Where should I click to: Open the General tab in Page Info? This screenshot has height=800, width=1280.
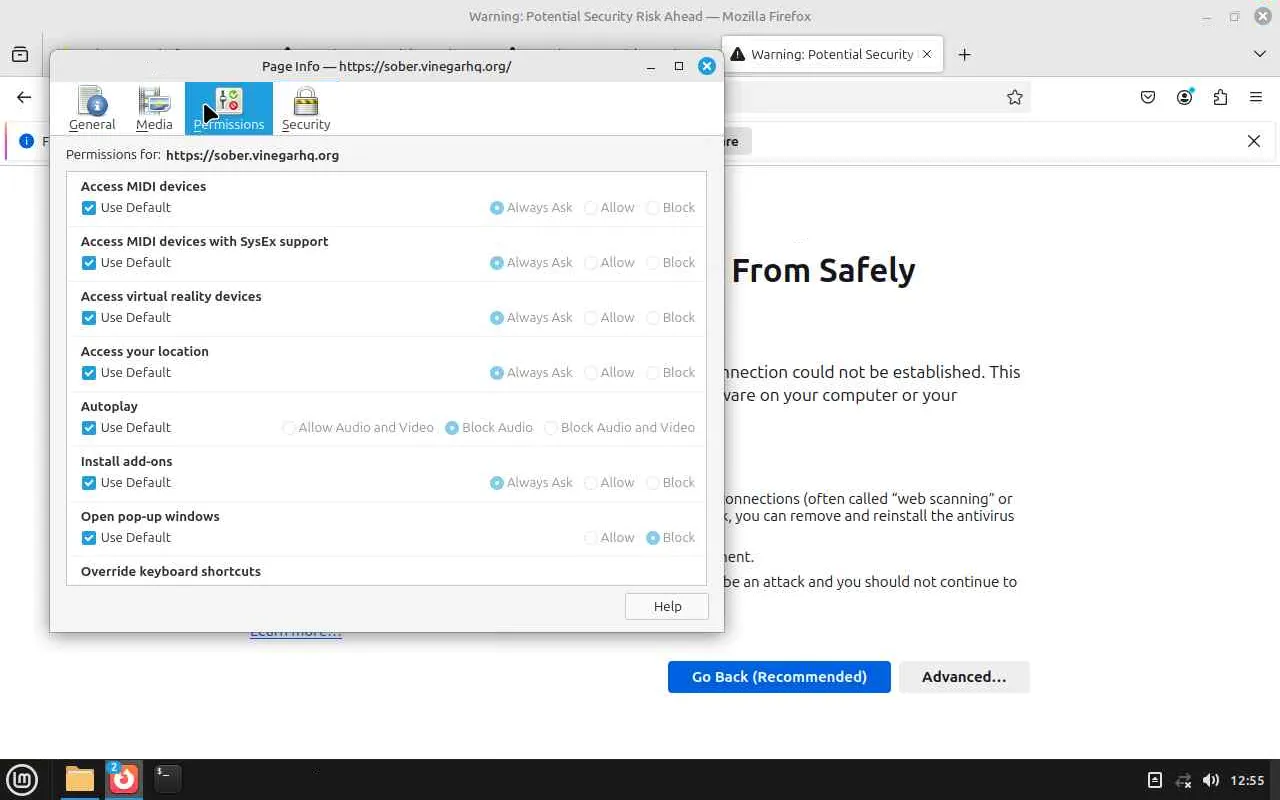point(92,109)
